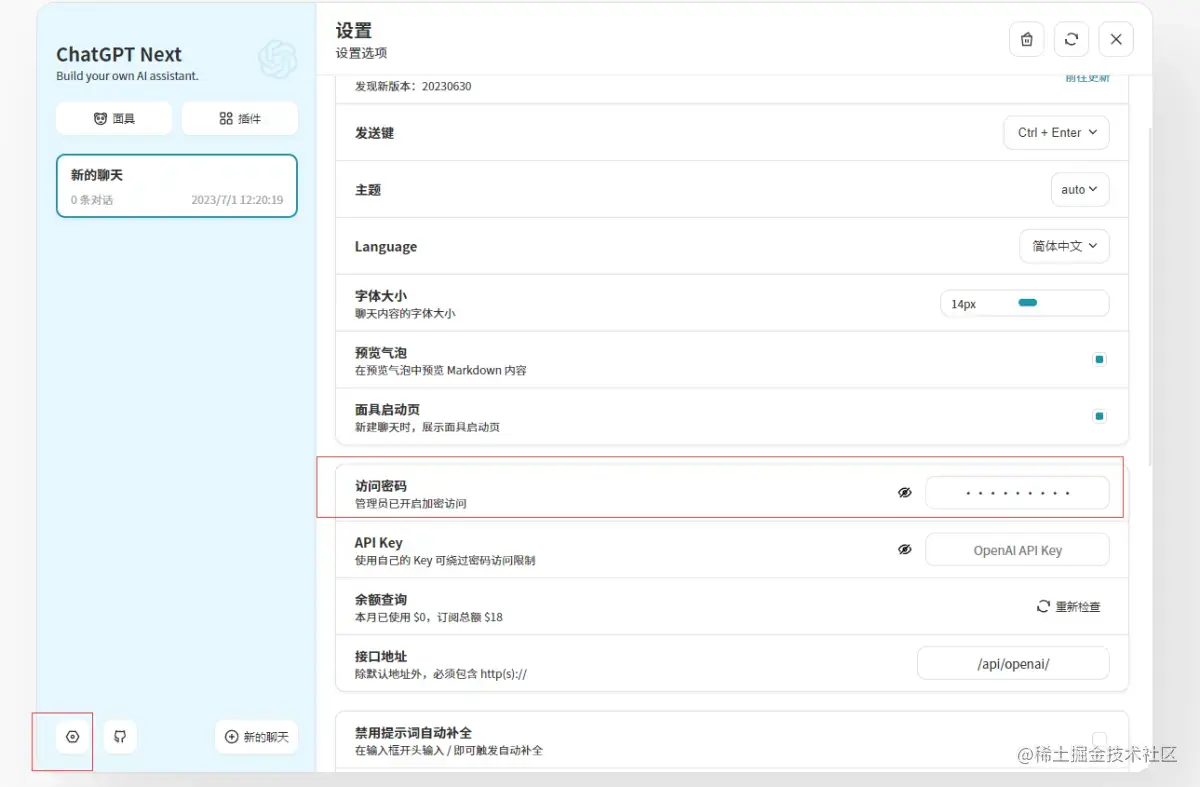The width and height of the screenshot is (1200, 787).
Task: Click the 发现新版本:20230630 text
Action: point(413,86)
